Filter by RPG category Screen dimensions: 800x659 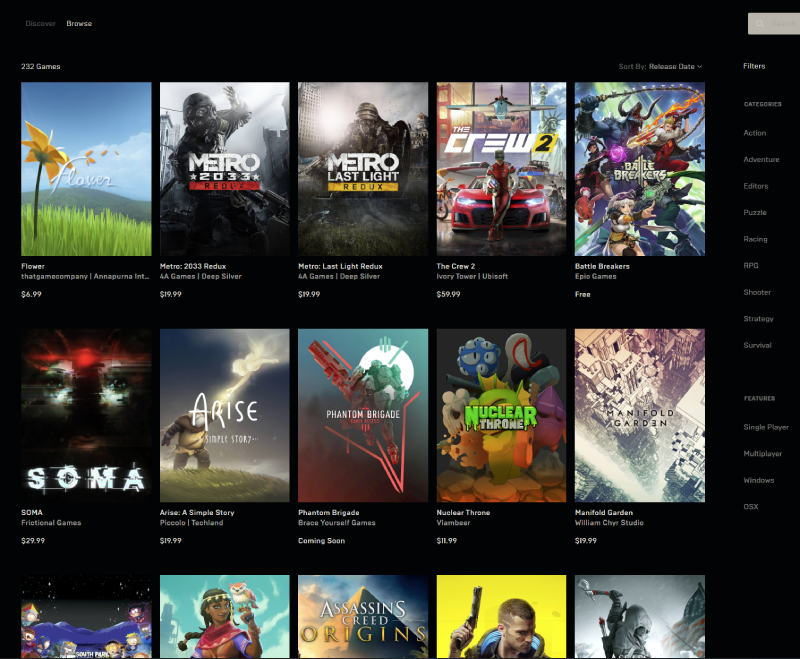[751, 265]
